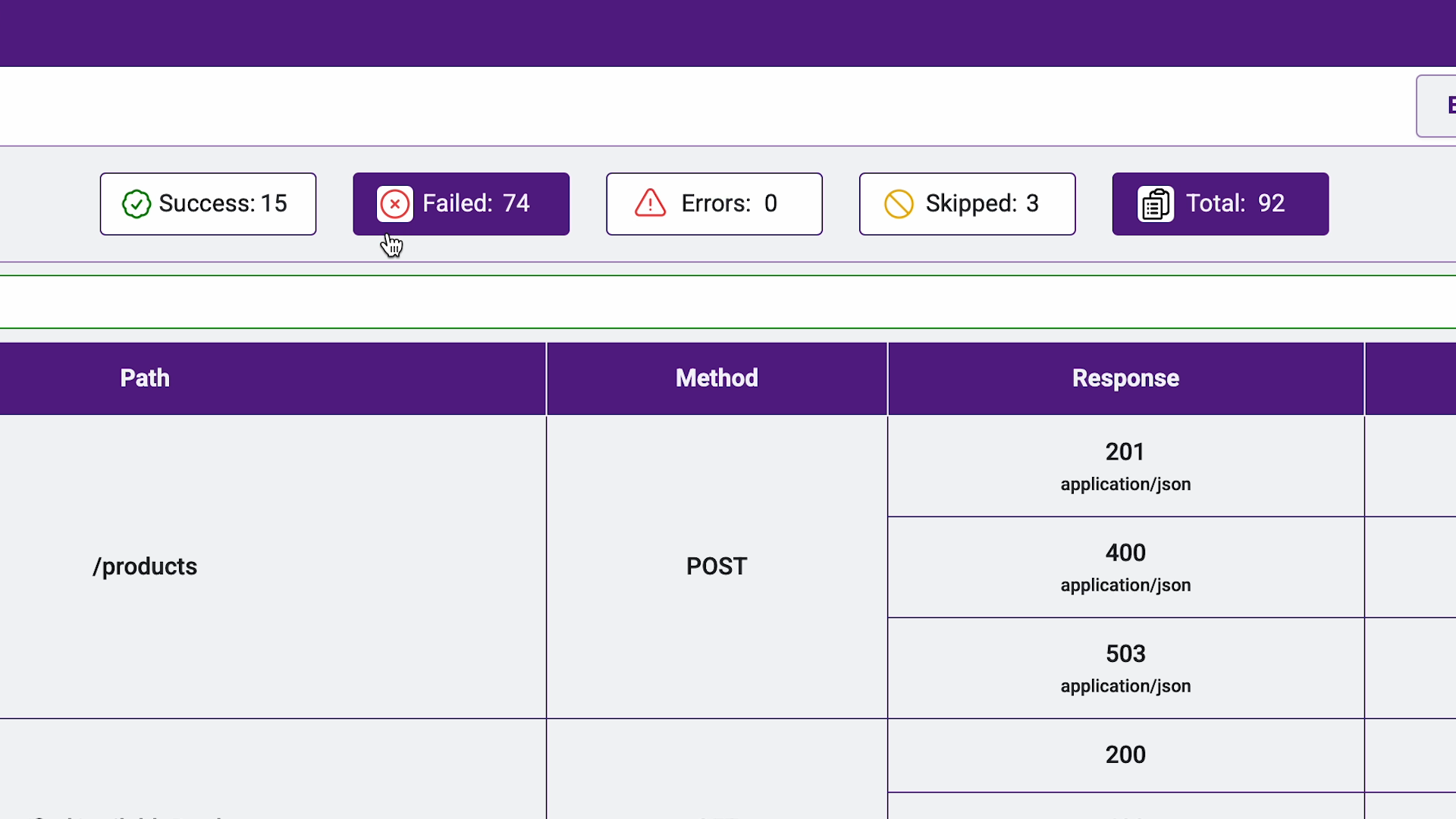Open the 201 application/json response row

click(x=1125, y=466)
